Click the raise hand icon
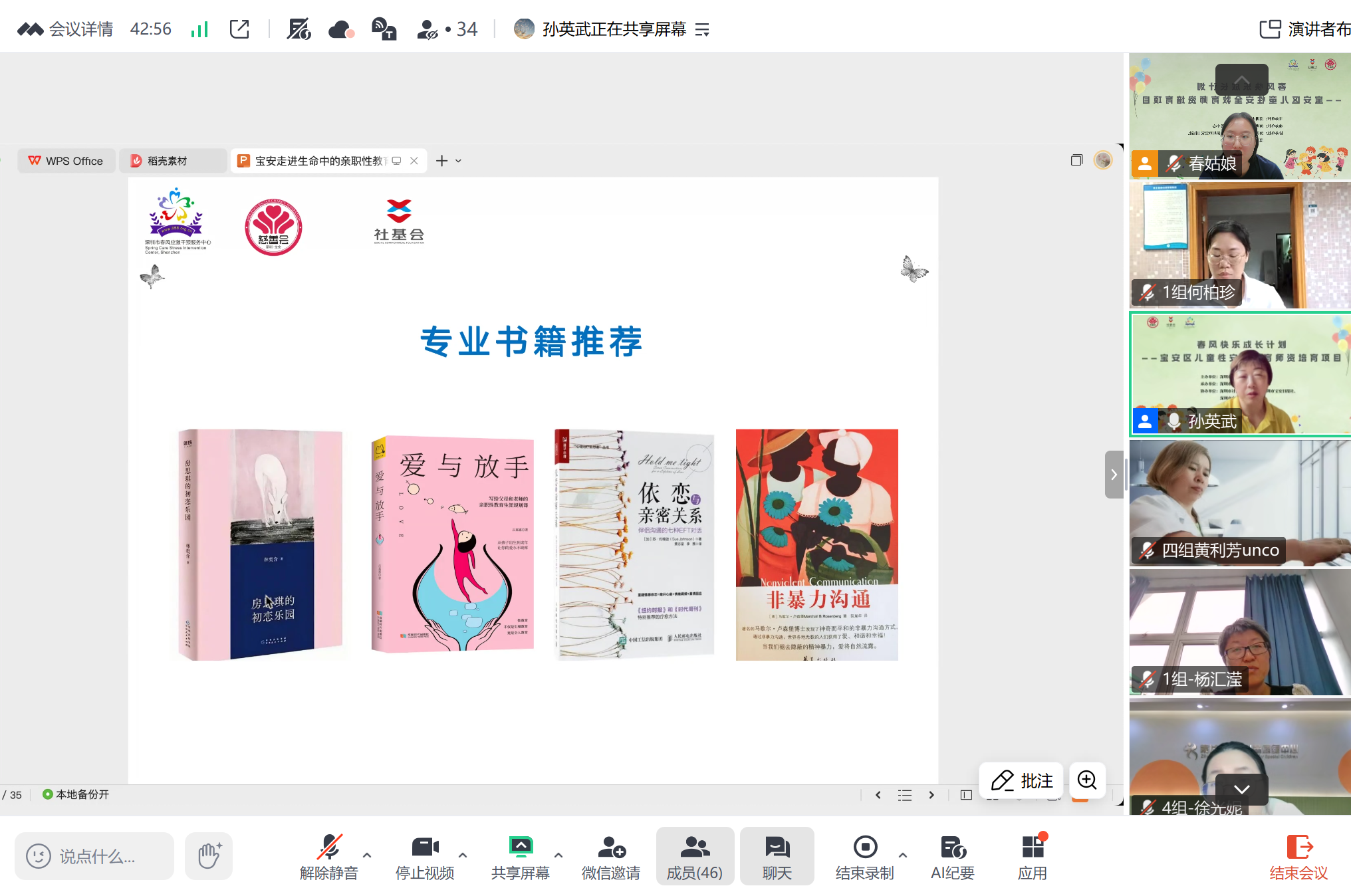 pos(209,856)
